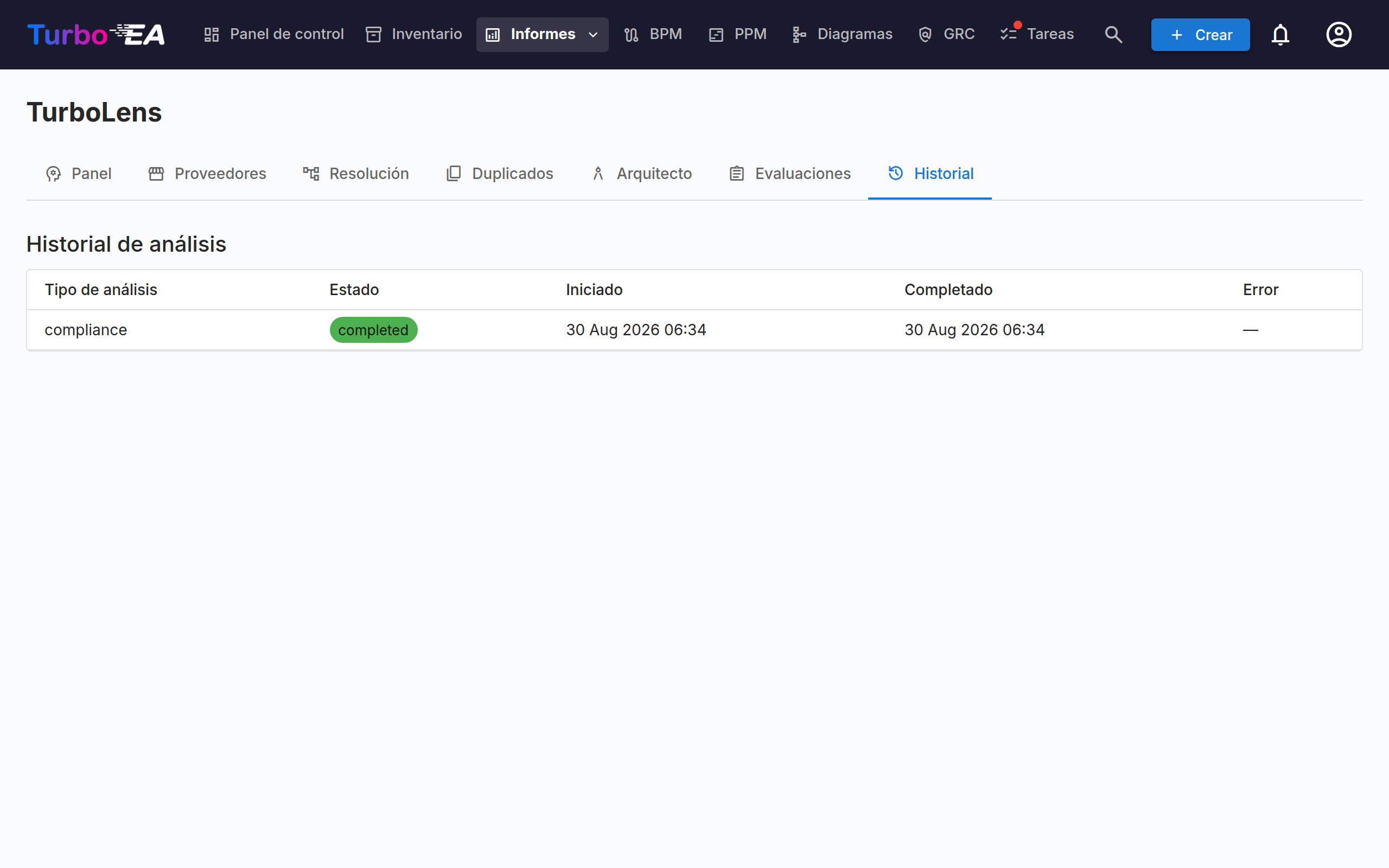Click the Tareas checklist icon with red dot

[1009, 33]
